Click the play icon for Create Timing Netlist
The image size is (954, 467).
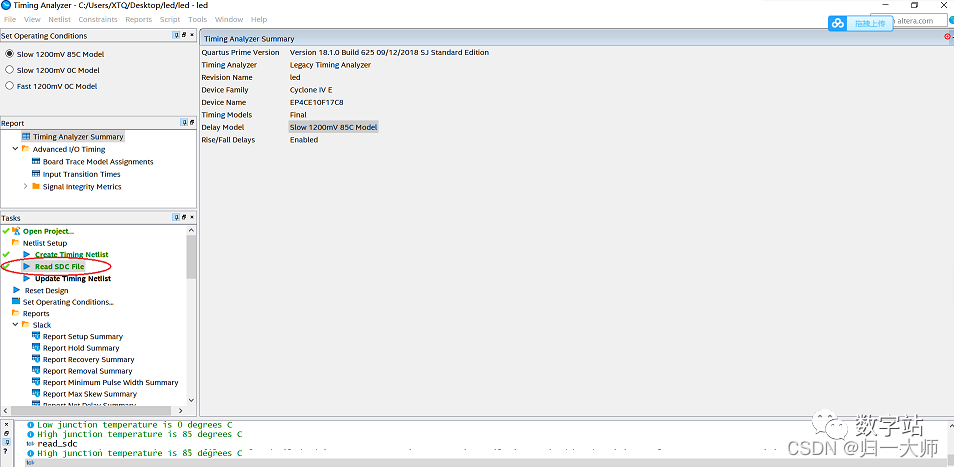point(27,254)
